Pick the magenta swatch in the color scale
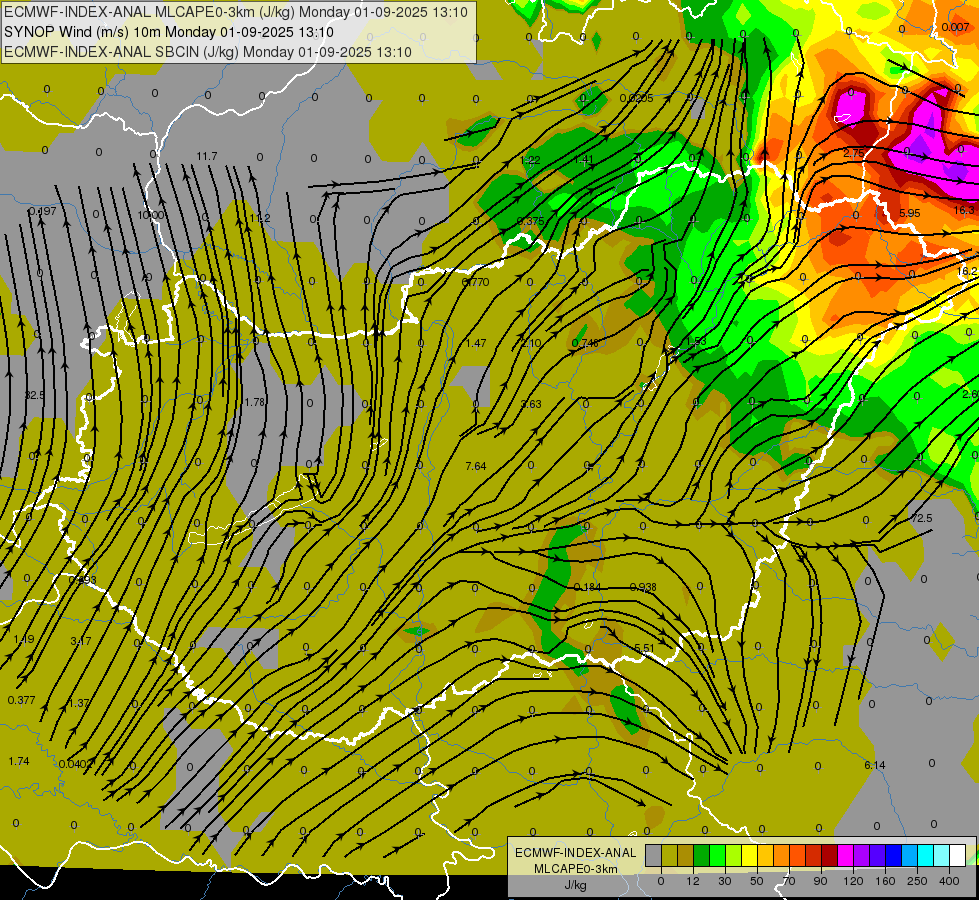This screenshot has height=900, width=979. [846, 855]
